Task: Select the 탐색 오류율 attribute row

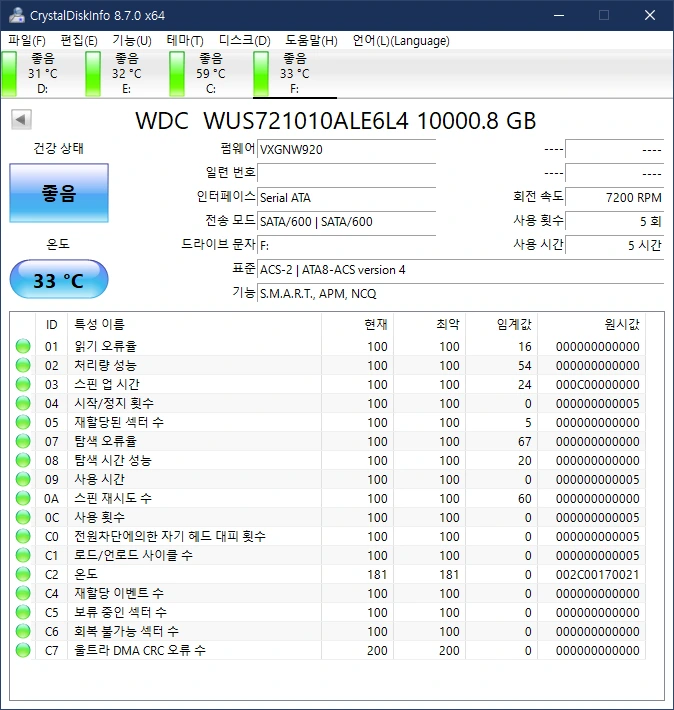Action: [328, 441]
